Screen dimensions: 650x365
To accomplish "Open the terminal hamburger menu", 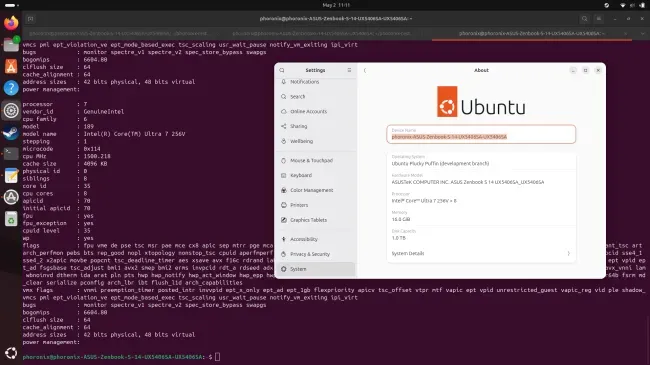I will pos(599,19).
